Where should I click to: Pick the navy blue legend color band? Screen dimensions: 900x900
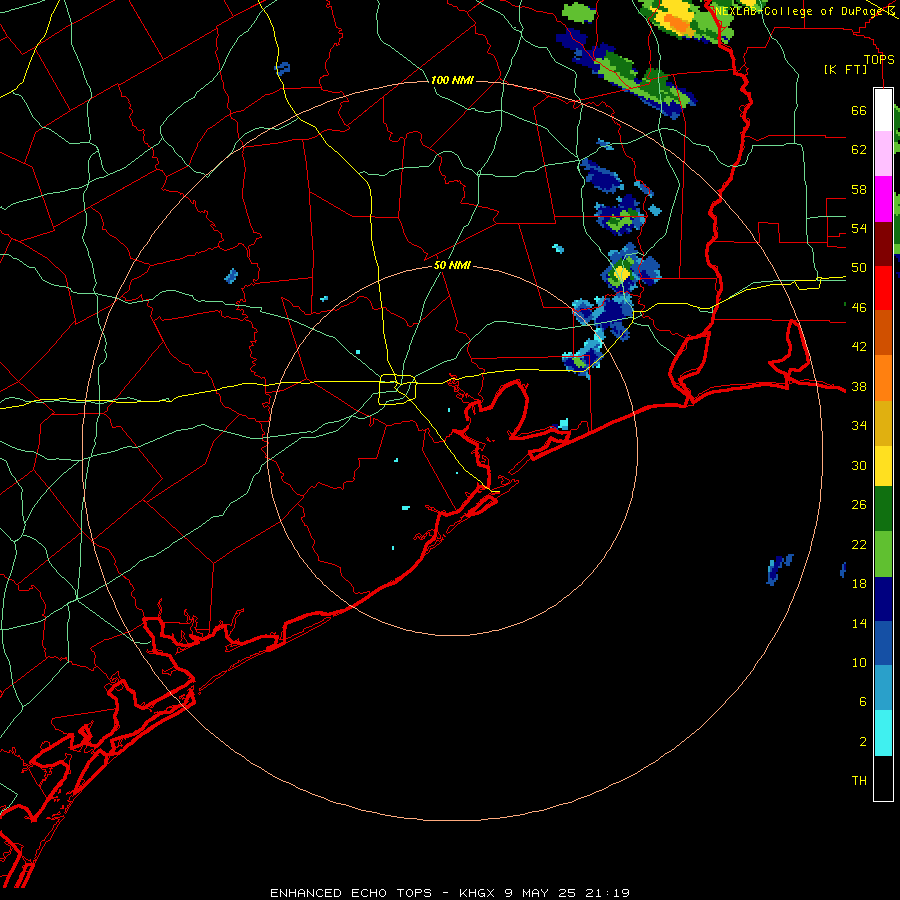pyautogui.click(x=883, y=599)
